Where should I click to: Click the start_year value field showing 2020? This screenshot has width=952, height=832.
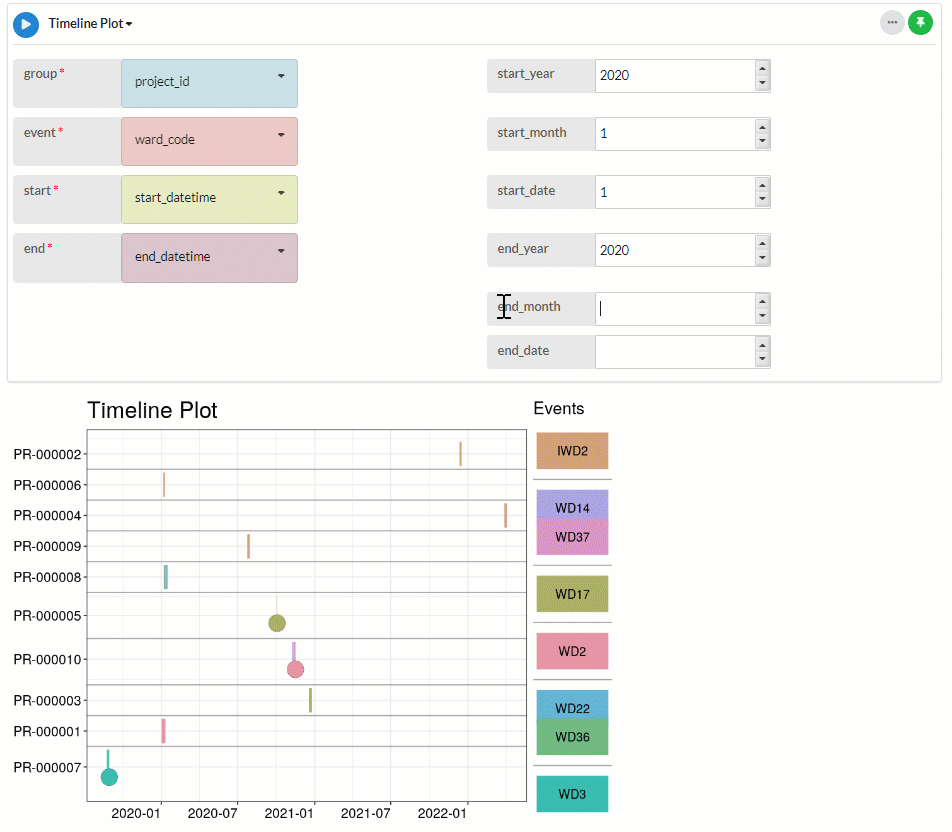pyautogui.click(x=670, y=76)
